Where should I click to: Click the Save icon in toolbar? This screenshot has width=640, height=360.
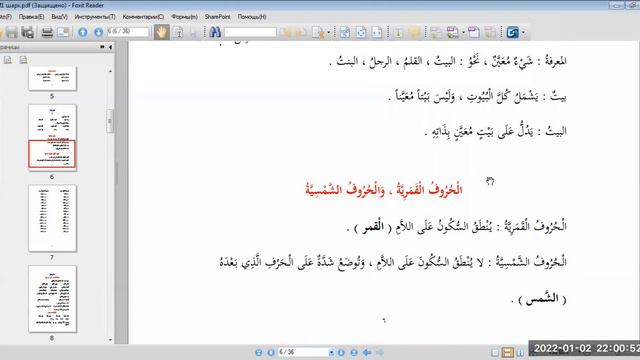(x=11, y=32)
